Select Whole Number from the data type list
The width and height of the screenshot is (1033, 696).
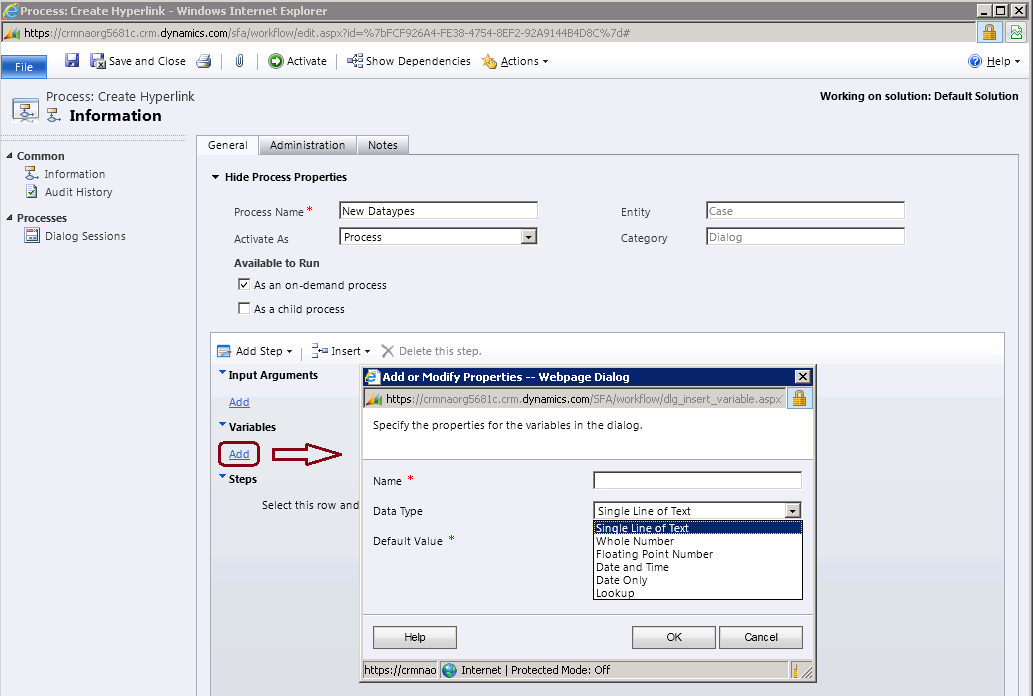(635, 541)
